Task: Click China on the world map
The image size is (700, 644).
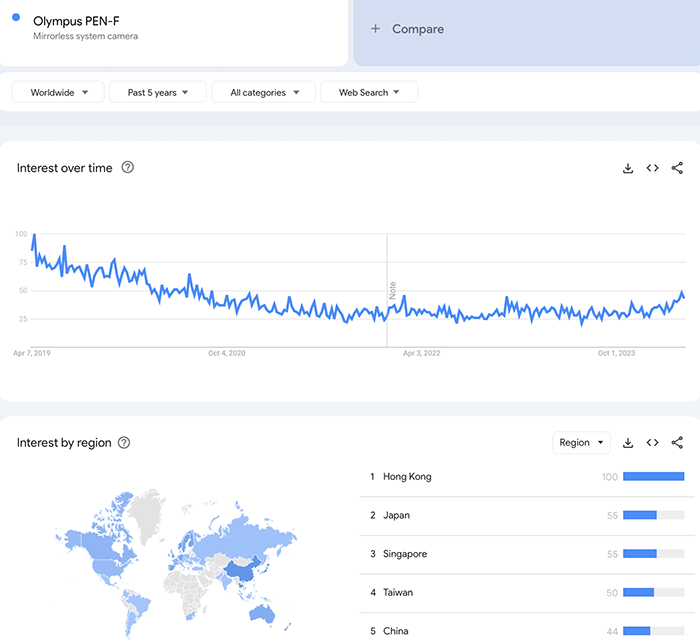Action: point(240,572)
